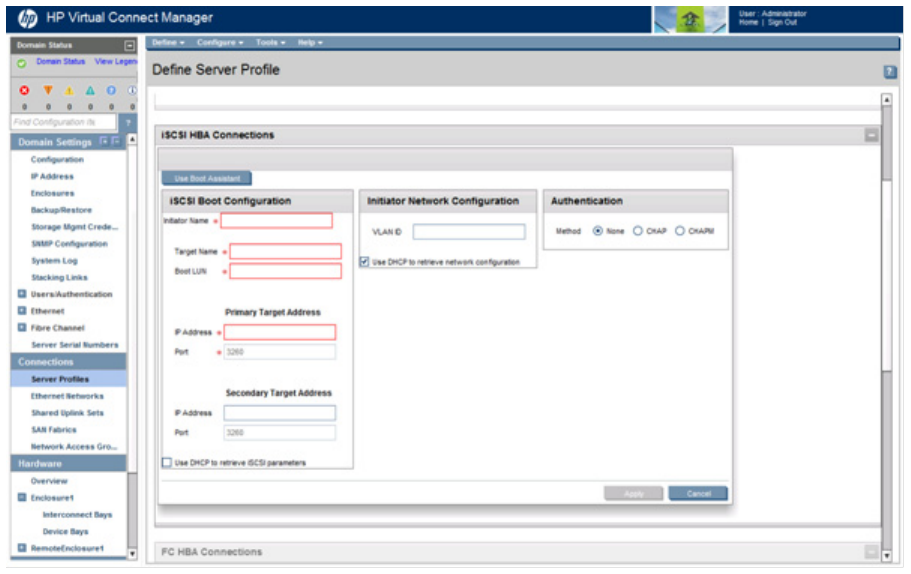This screenshot has height=574, width=911.
Task: Select IP Address in Domain Settings
Action: pyautogui.click(x=52, y=176)
